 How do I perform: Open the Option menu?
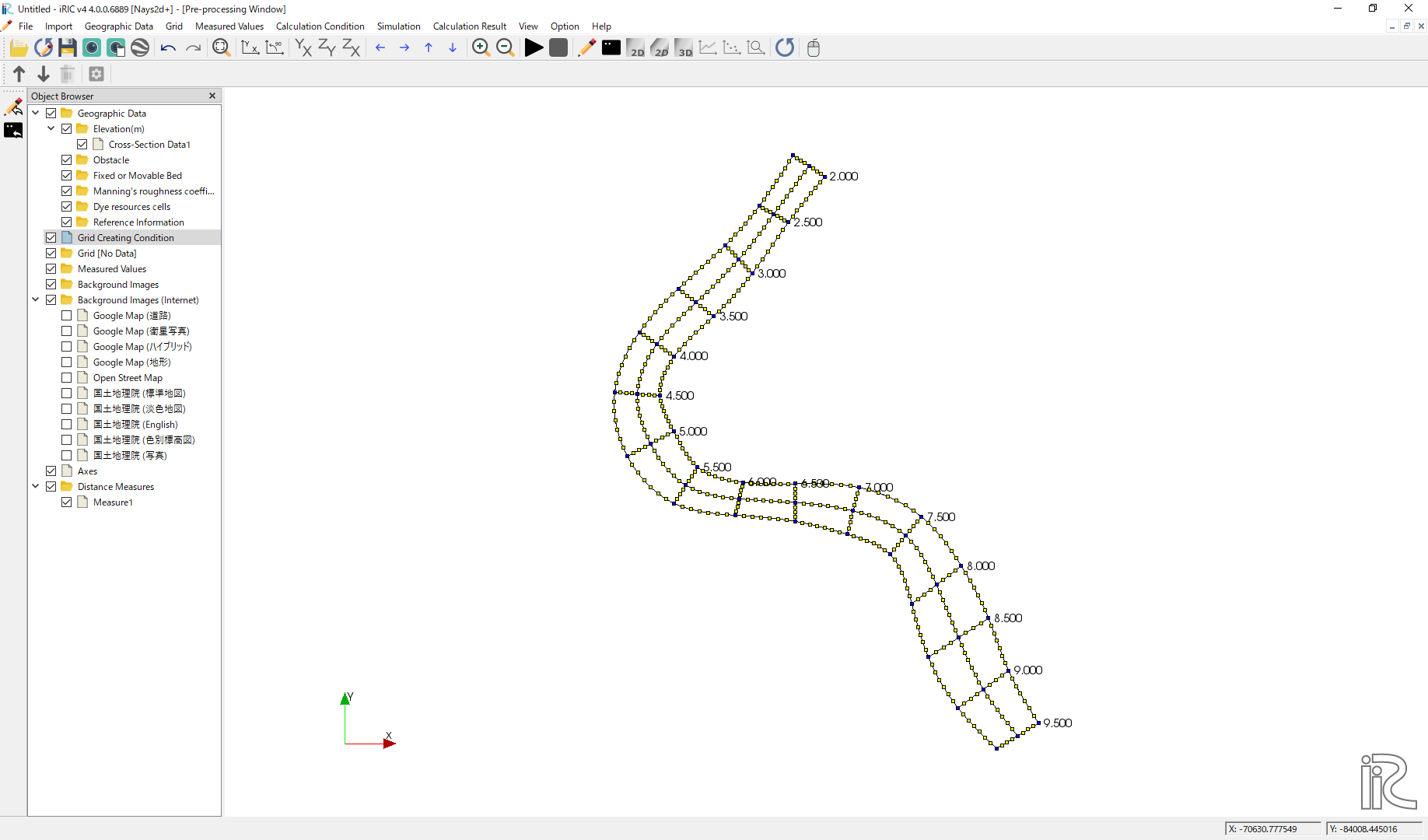coord(565,26)
